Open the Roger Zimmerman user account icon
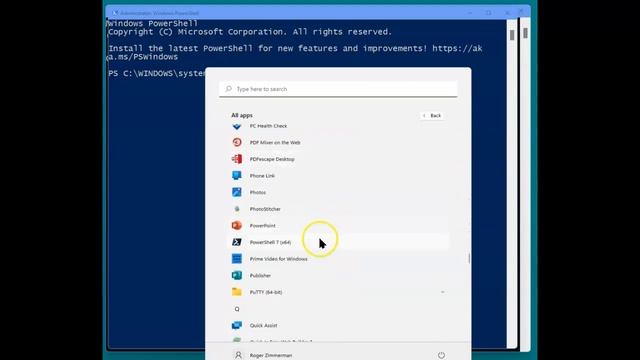This screenshot has height=360, width=640. tap(238, 355)
